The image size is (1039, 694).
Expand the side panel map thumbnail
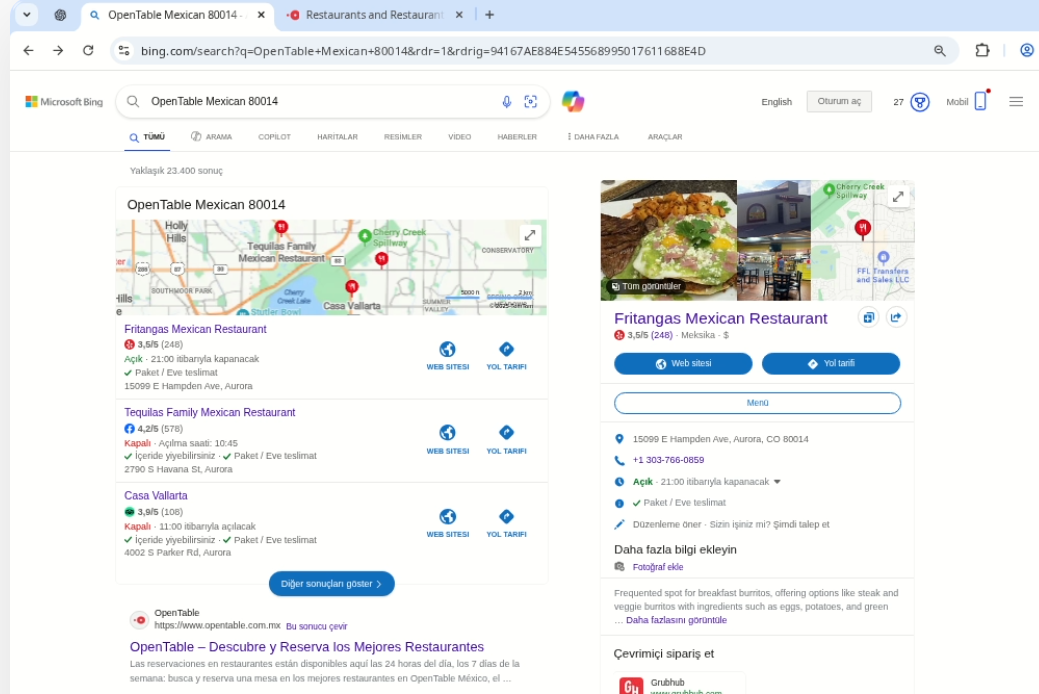[x=897, y=197]
